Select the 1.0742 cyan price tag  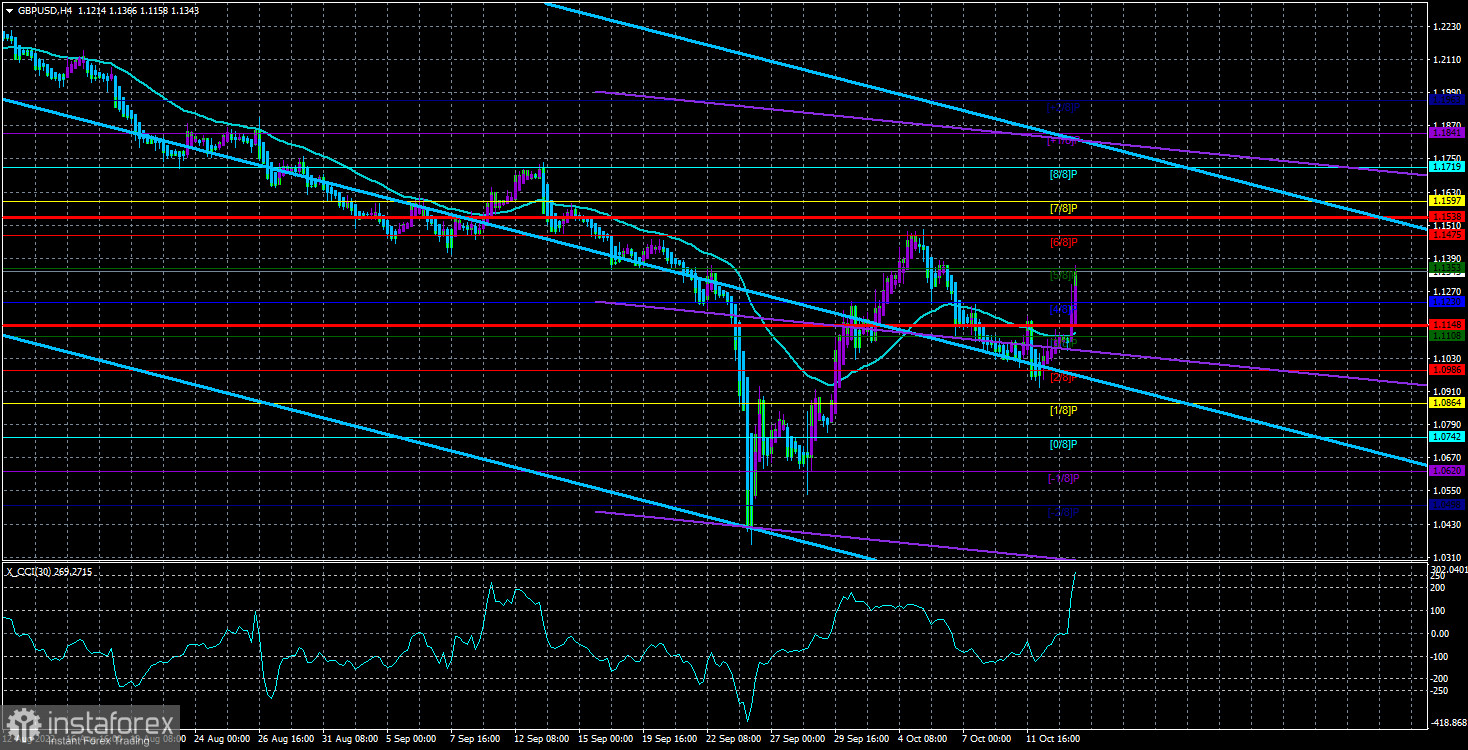1447,437
